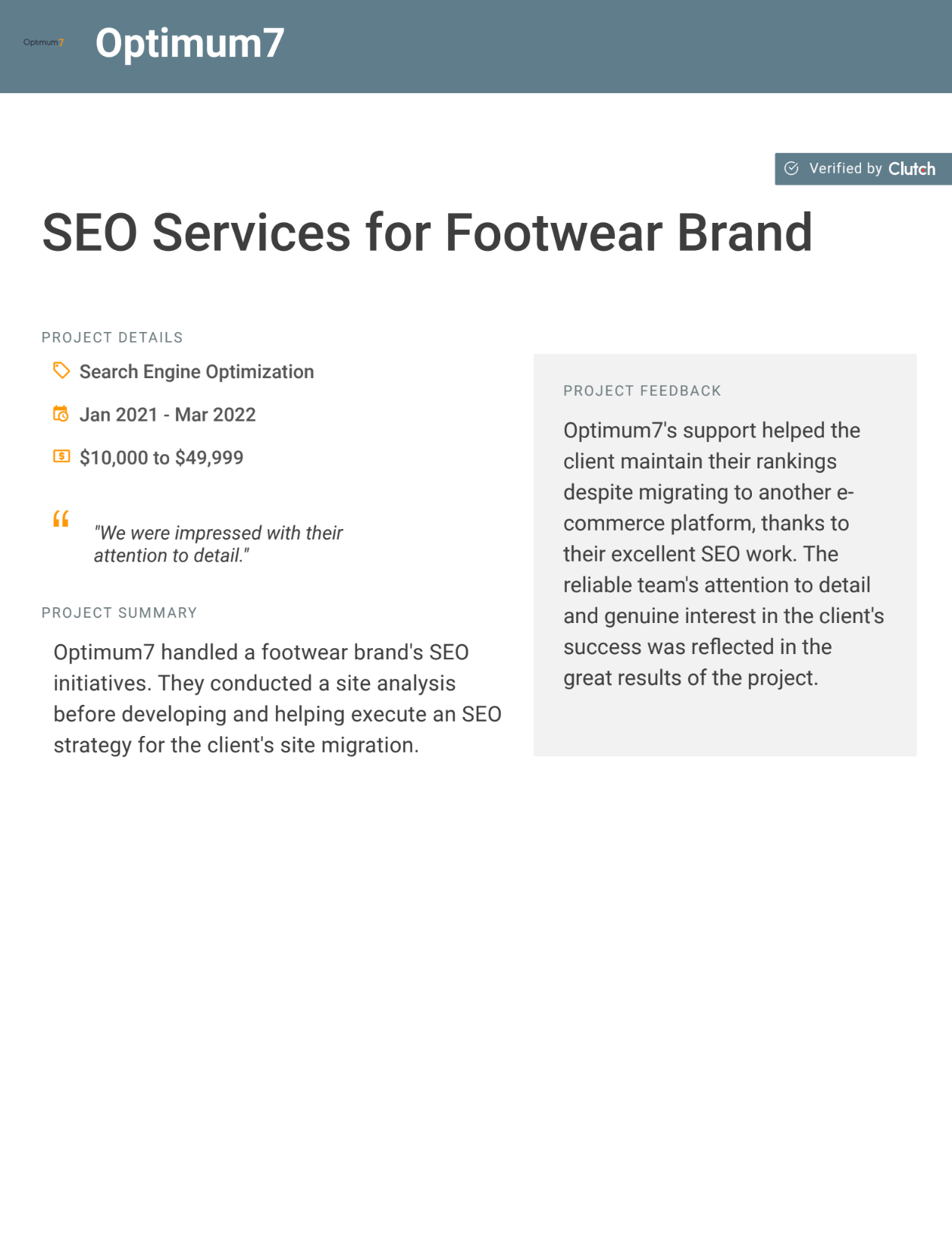The width and height of the screenshot is (952, 1246).
Task: Select the Search Engine Optimization label
Action: (x=196, y=371)
